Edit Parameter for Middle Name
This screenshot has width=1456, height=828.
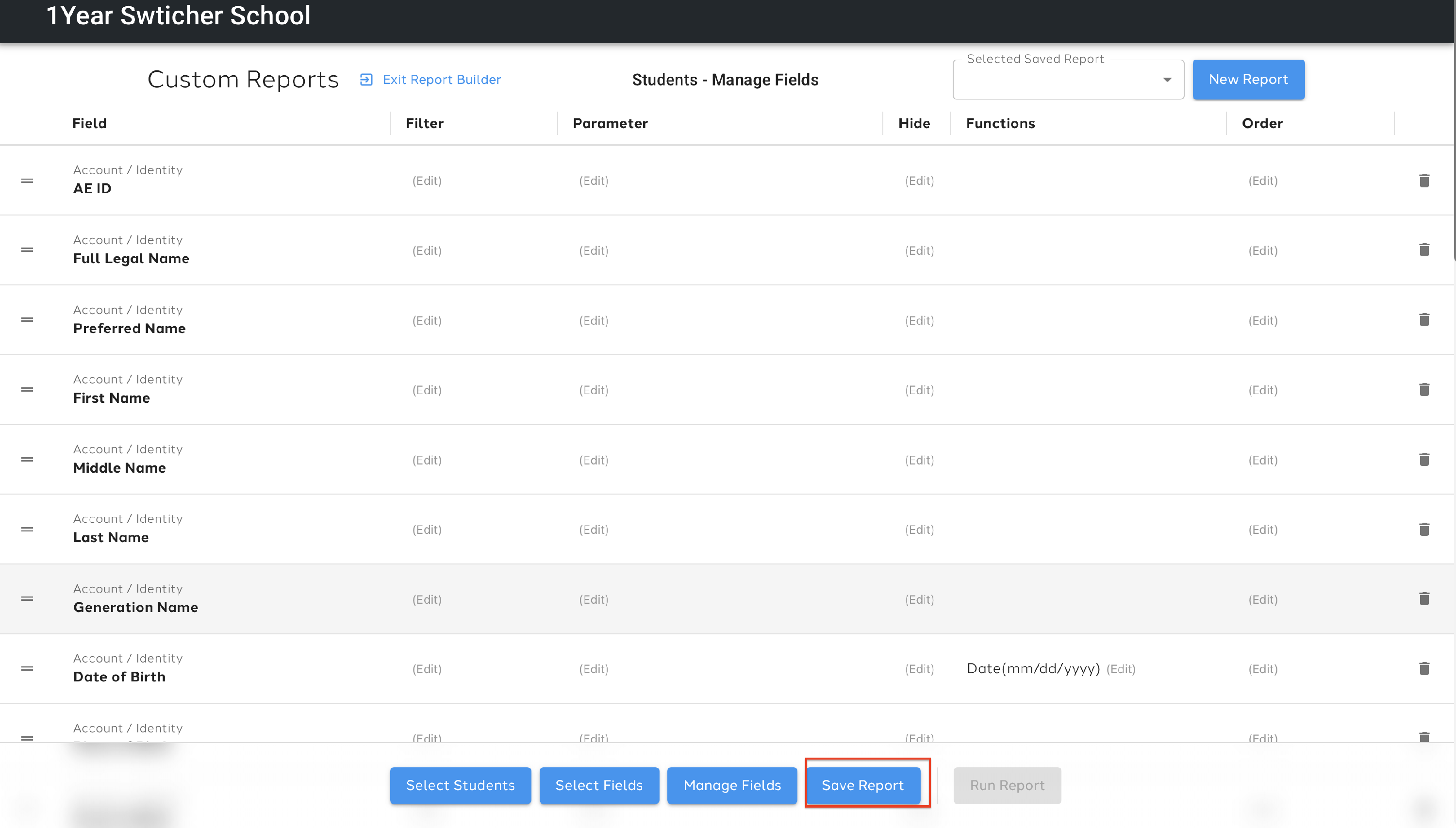point(594,460)
